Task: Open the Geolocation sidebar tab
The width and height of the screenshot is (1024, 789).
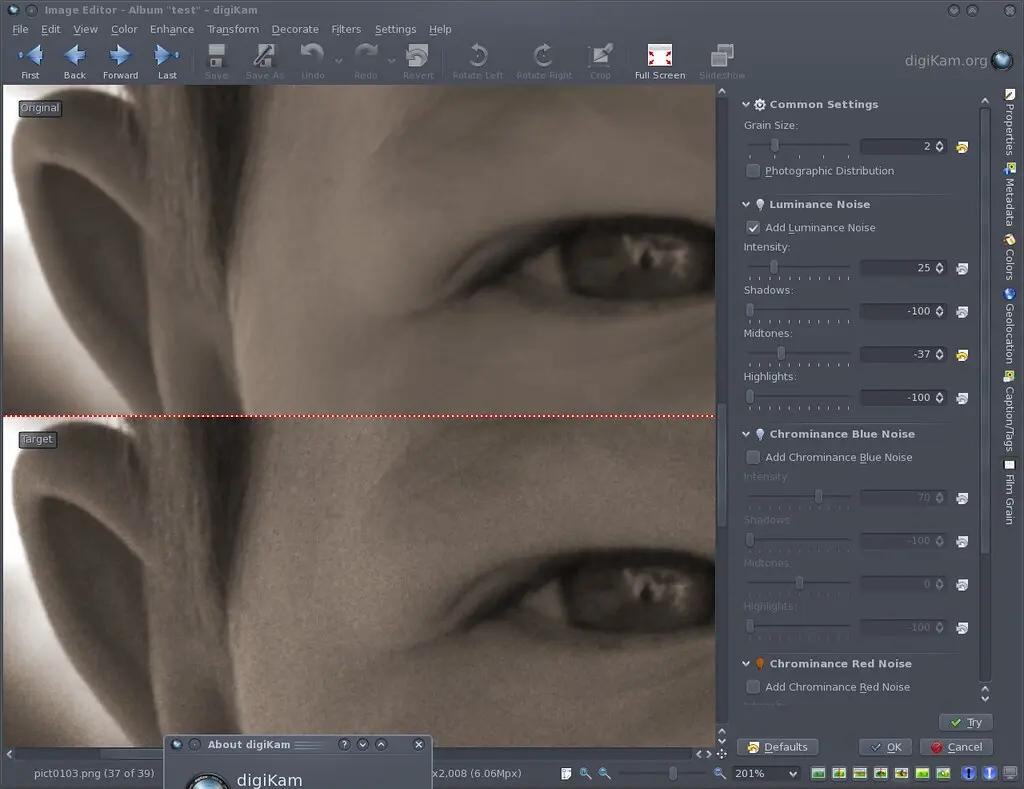Action: coord(1010,327)
